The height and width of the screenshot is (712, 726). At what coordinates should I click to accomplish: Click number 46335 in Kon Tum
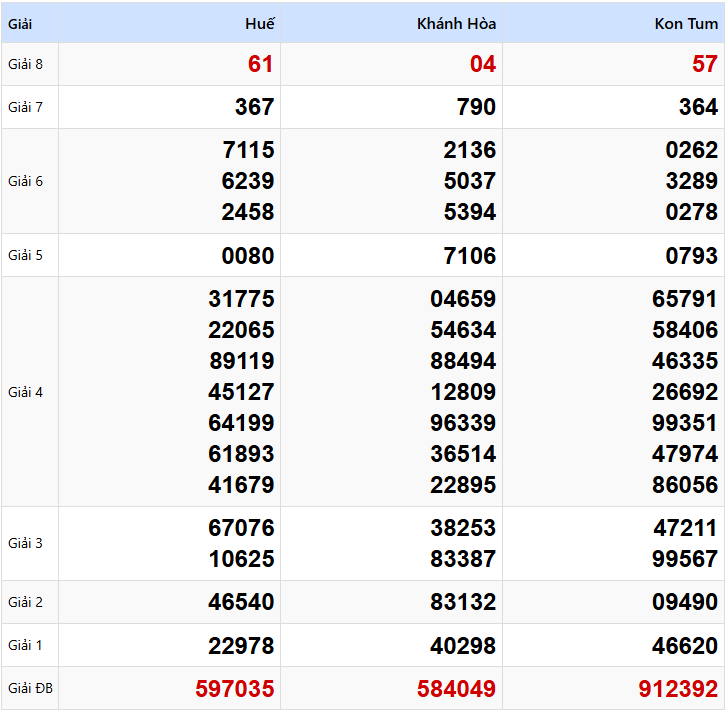(685, 361)
